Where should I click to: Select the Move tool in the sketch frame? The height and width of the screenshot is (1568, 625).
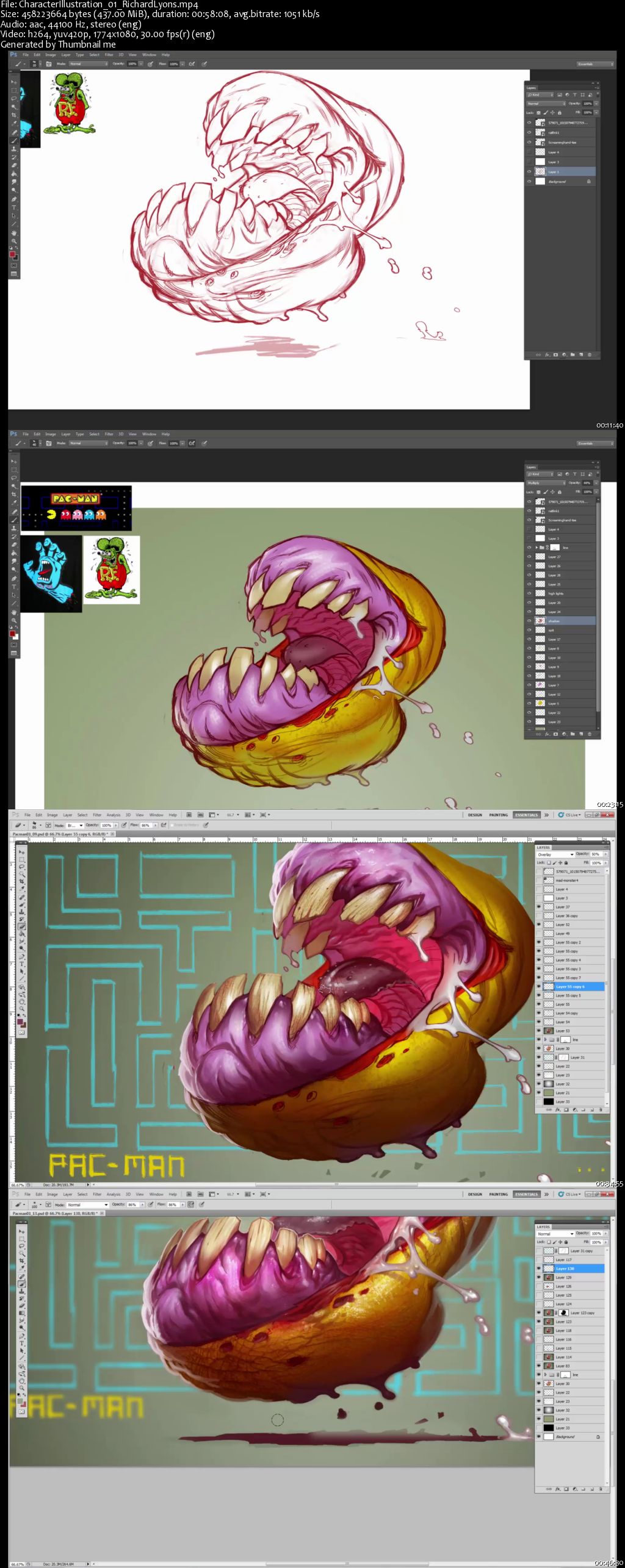pyautogui.click(x=13, y=81)
